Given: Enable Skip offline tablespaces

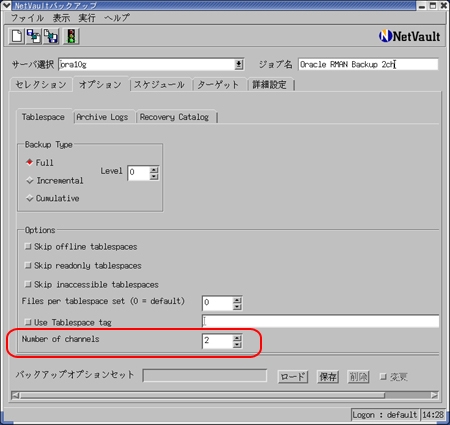Looking at the screenshot, I should coord(28,247).
